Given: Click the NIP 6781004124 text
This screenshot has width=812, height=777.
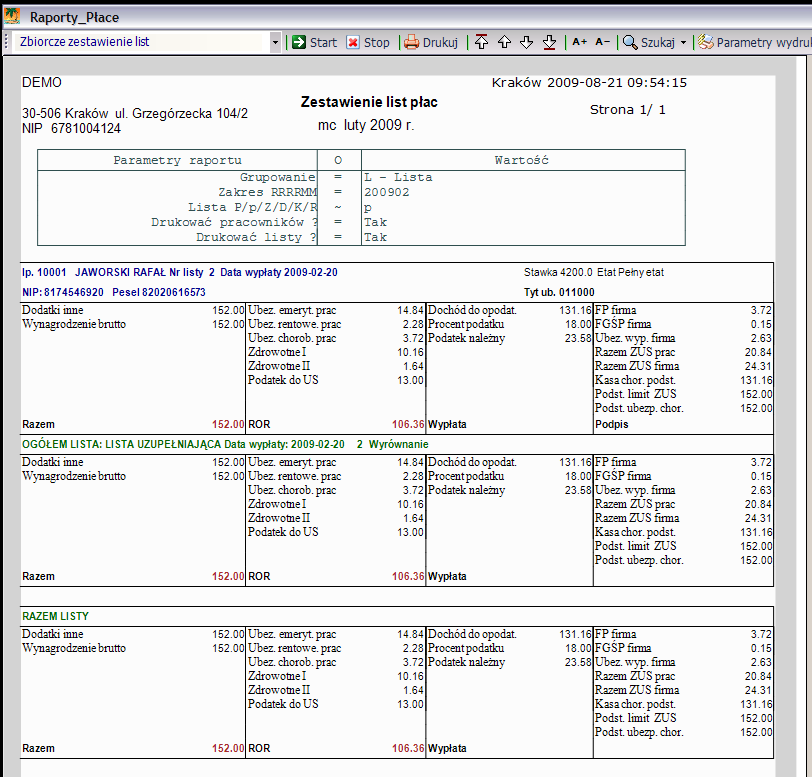Looking at the screenshot, I should coord(71,128).
